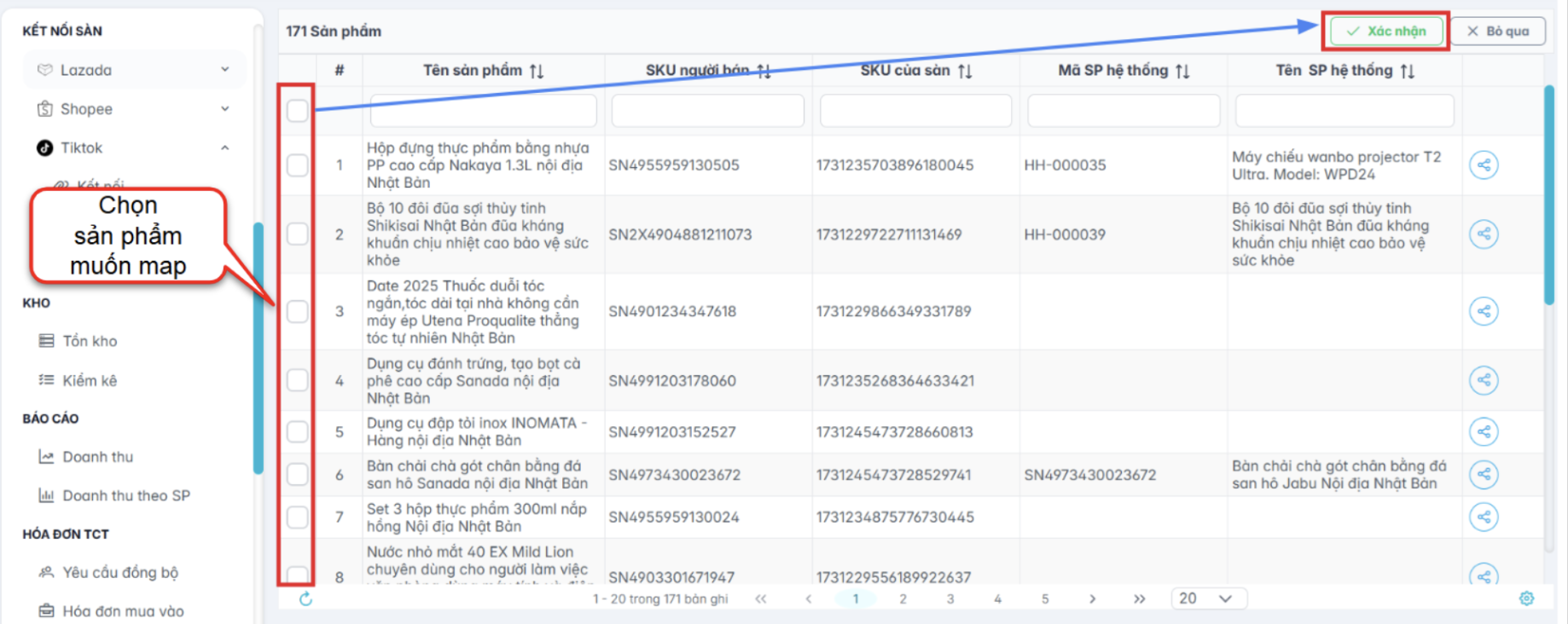
Task: Click the refresh icon below the table
Action: point(305,599)
